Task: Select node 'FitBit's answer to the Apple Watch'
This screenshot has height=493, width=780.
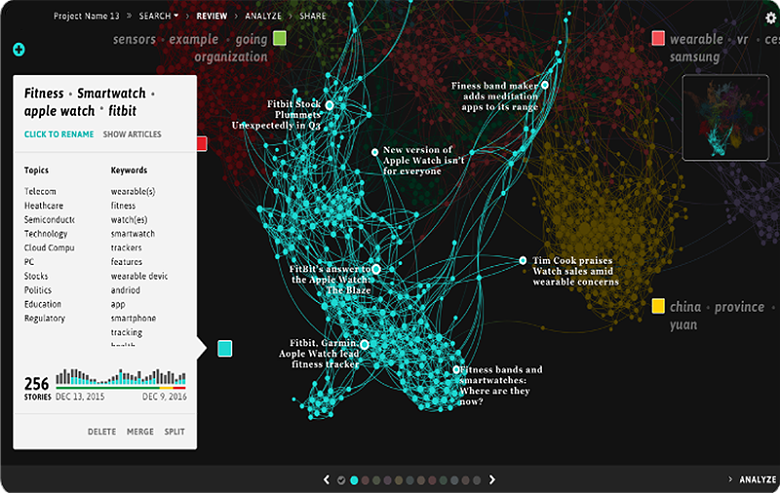Action: click(x=376, y=269)
